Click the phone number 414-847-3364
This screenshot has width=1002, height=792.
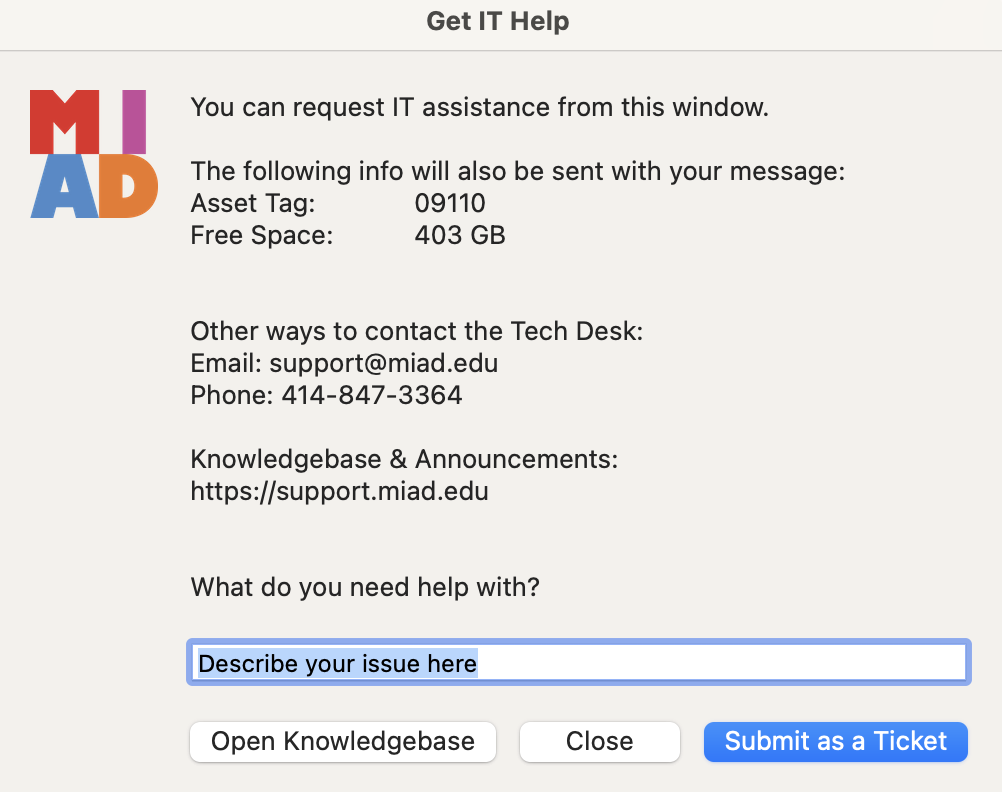372,395
